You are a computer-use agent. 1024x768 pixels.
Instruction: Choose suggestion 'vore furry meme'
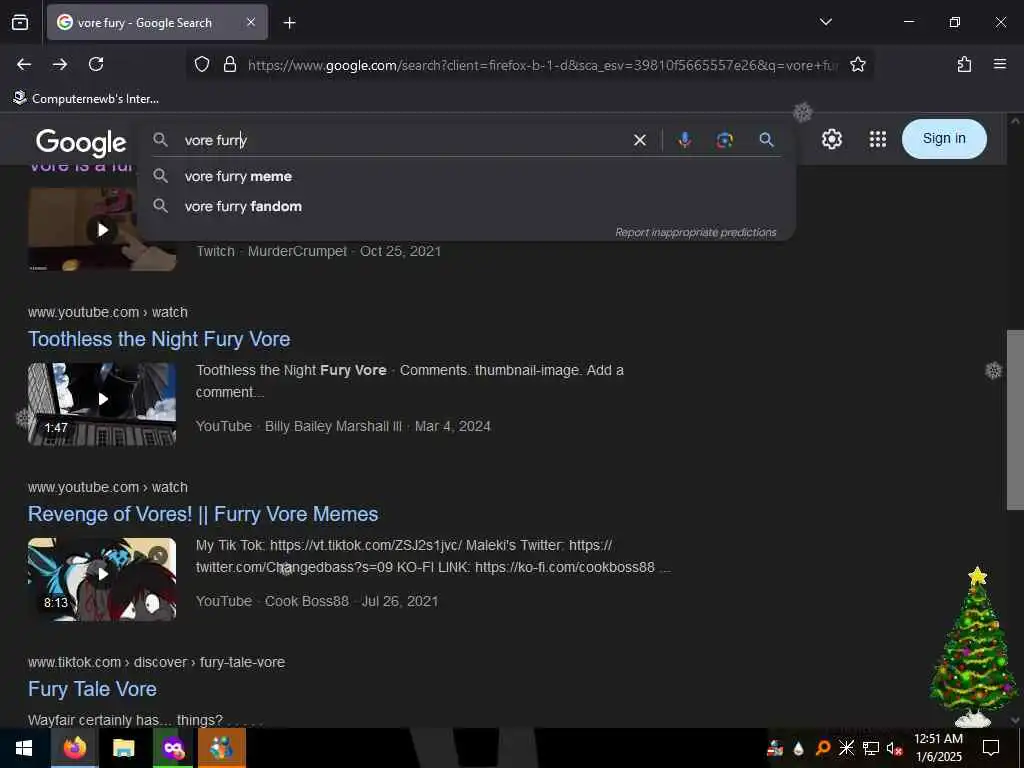[238, 176]
